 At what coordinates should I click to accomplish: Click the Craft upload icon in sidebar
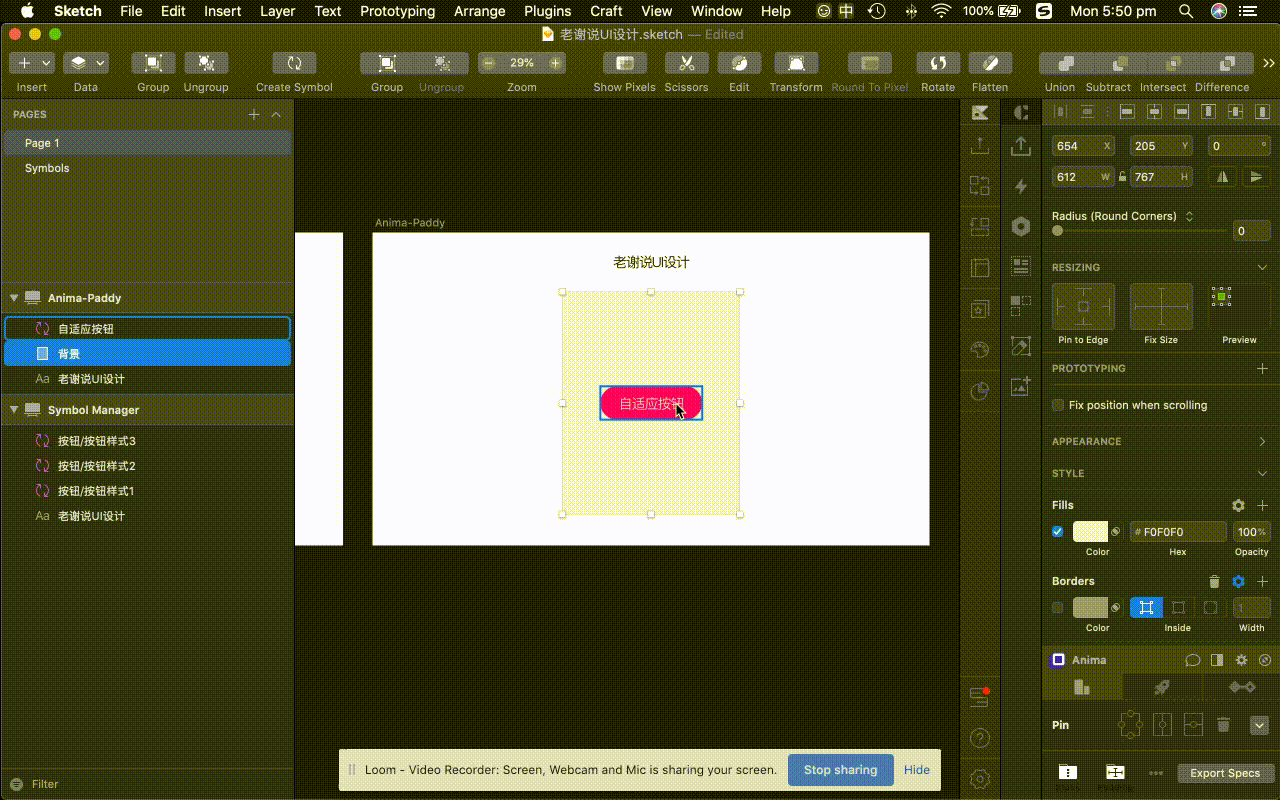(980, 146)
